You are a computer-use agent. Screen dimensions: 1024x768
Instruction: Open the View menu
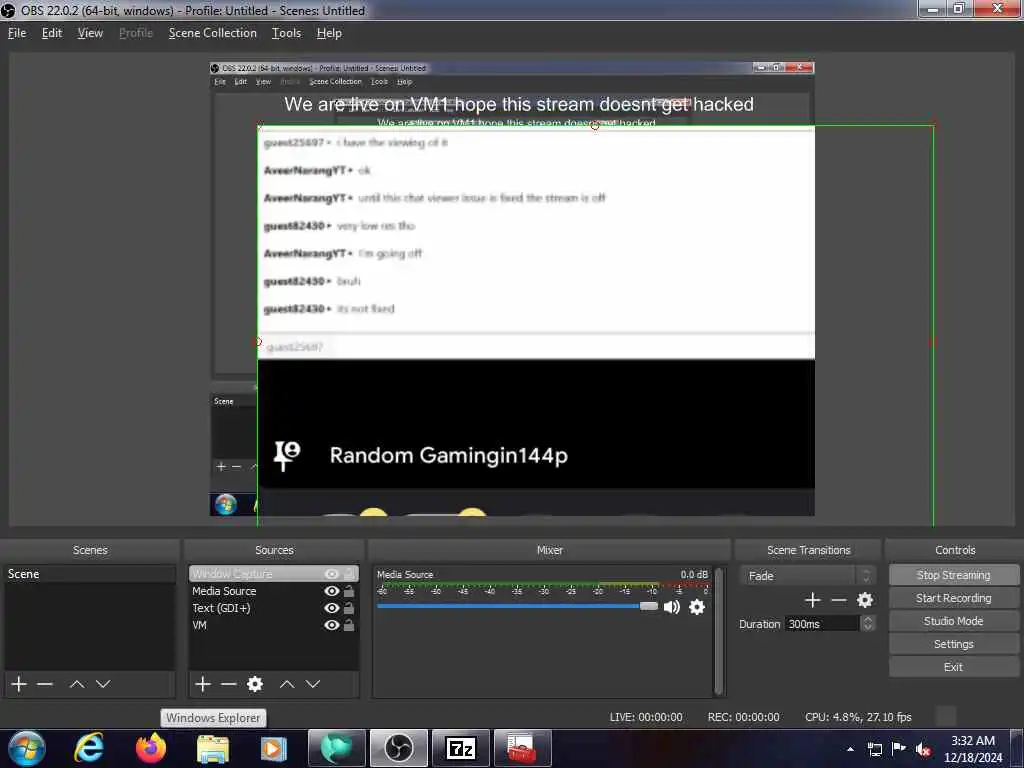click(90, 33)
